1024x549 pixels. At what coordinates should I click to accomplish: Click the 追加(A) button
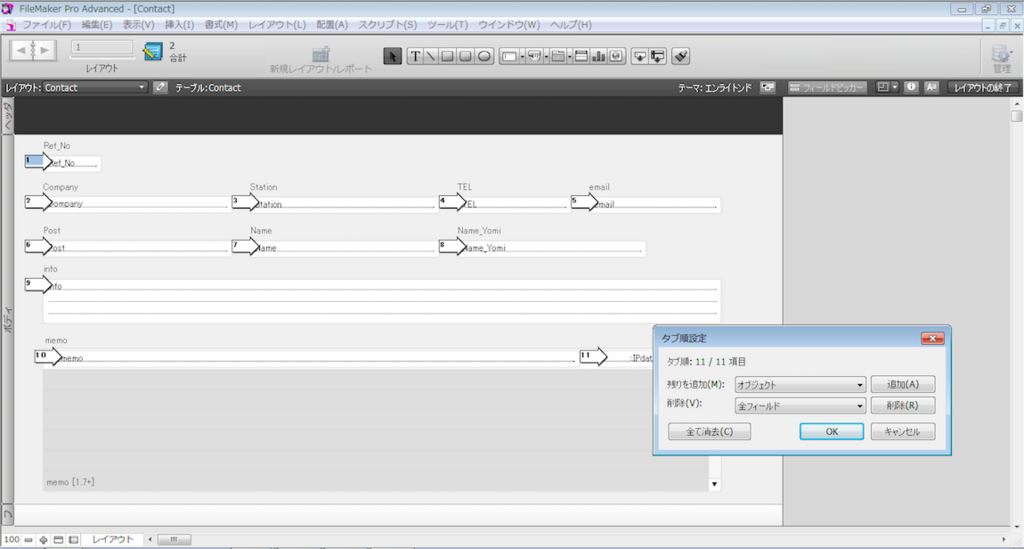coord(903,384)
